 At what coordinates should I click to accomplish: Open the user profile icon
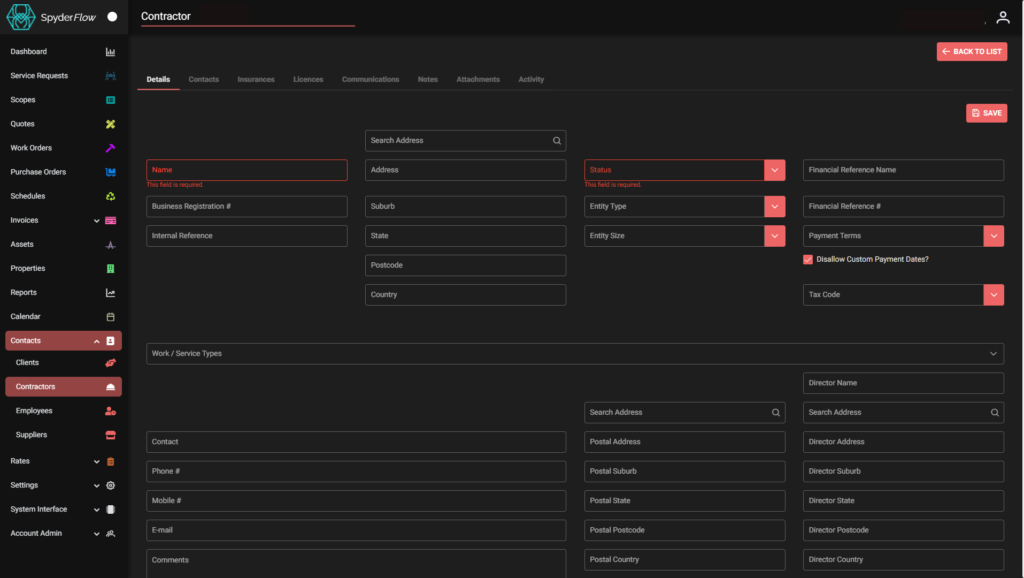pos(1002,18)
